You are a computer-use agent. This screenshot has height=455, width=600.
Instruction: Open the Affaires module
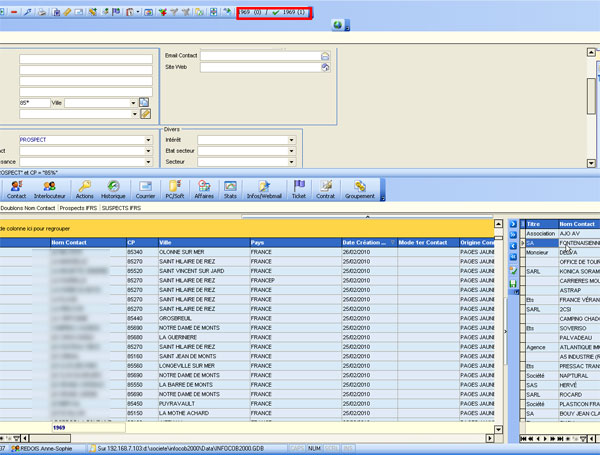[x=204, y=189]
